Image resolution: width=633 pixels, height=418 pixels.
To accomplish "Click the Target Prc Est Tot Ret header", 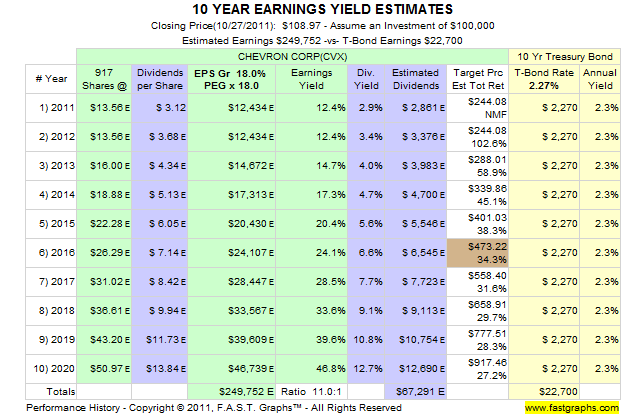I will 478,79.
